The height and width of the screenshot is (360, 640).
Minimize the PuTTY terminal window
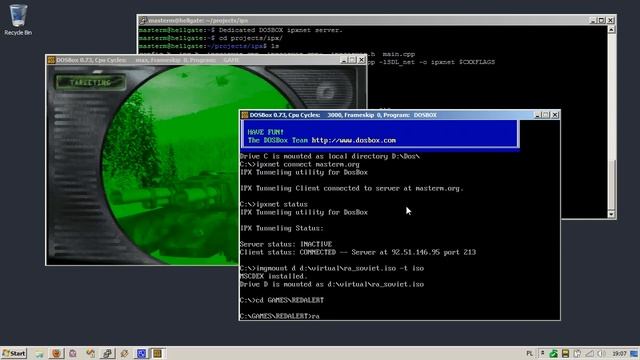pyautogui.click(x=593, y=20)
